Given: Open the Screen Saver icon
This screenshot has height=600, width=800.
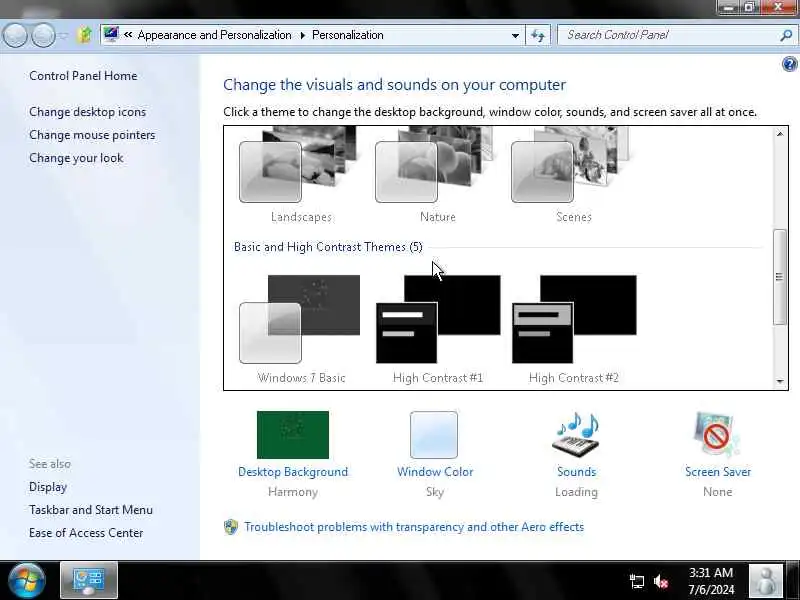Looking at the screenshot, I should pyautogui.click(x=717, y=434).
